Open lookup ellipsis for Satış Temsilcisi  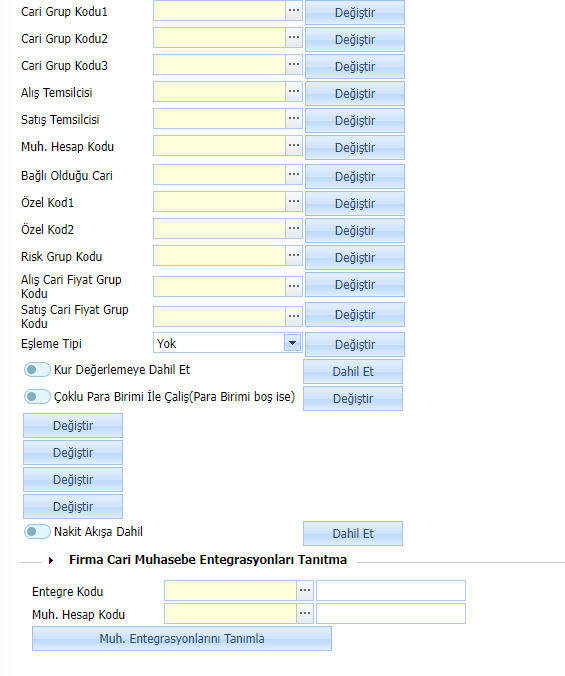[294, 119]
